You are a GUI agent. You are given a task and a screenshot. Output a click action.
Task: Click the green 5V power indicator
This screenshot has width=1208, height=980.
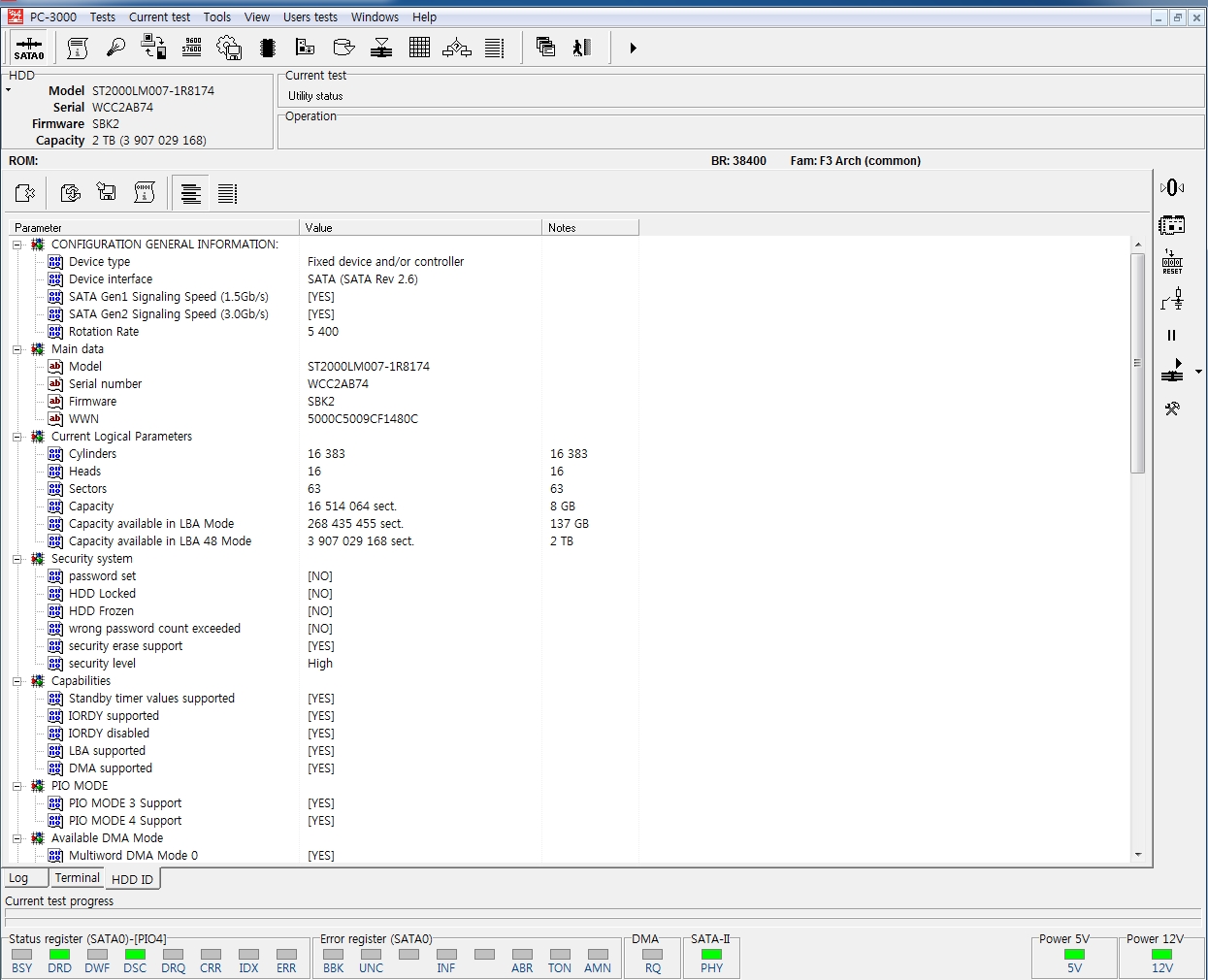point(1074,955)
